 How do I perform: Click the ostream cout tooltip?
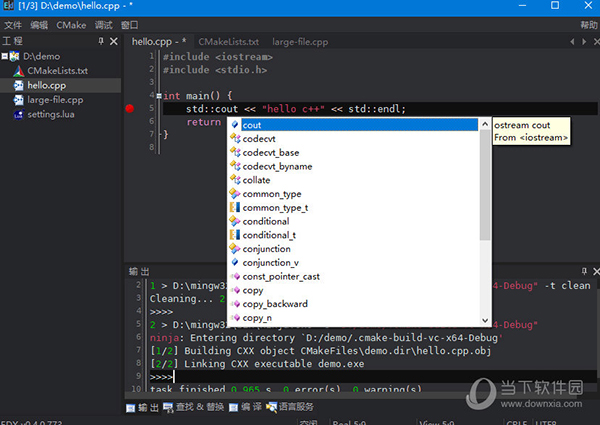531,131
